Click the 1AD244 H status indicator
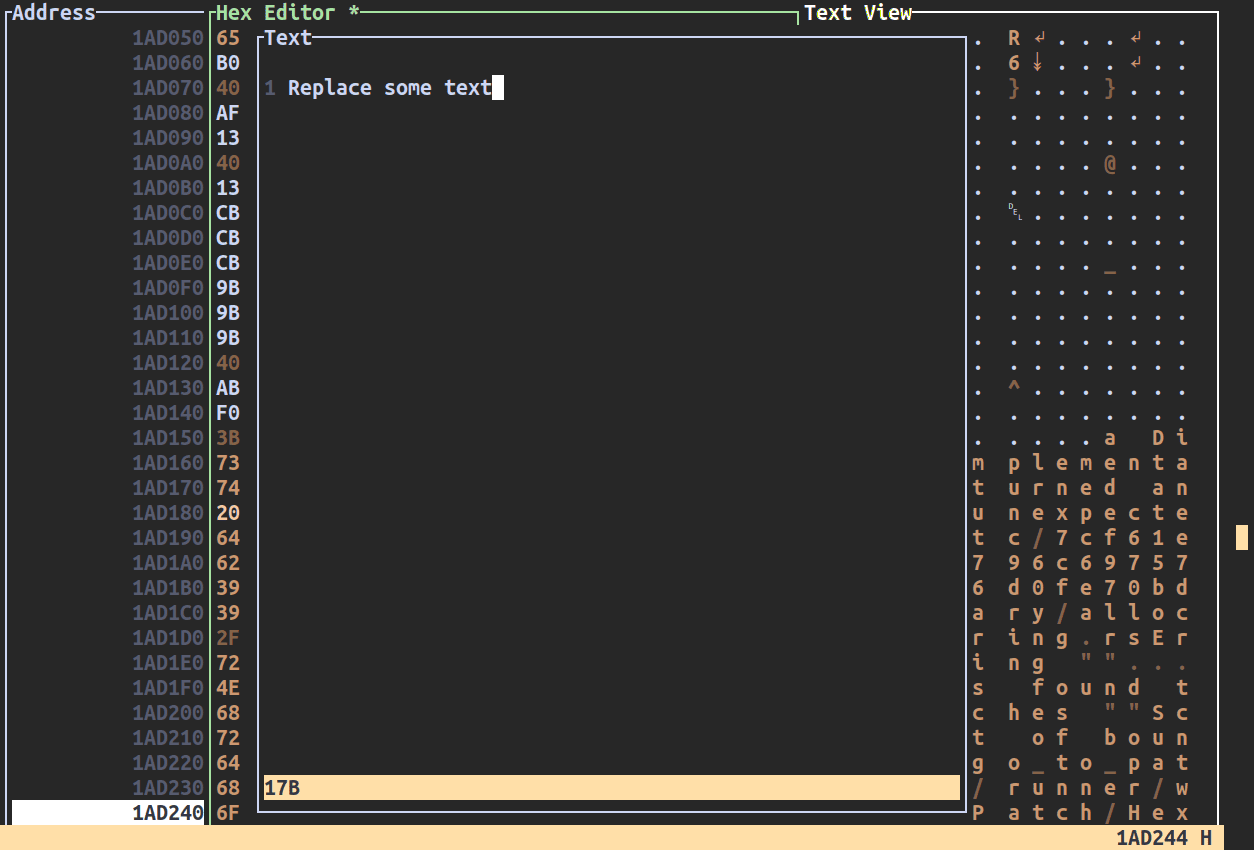Viewport: 1254px width, 850px height. pyautogui.click(x=1163, y=838)
